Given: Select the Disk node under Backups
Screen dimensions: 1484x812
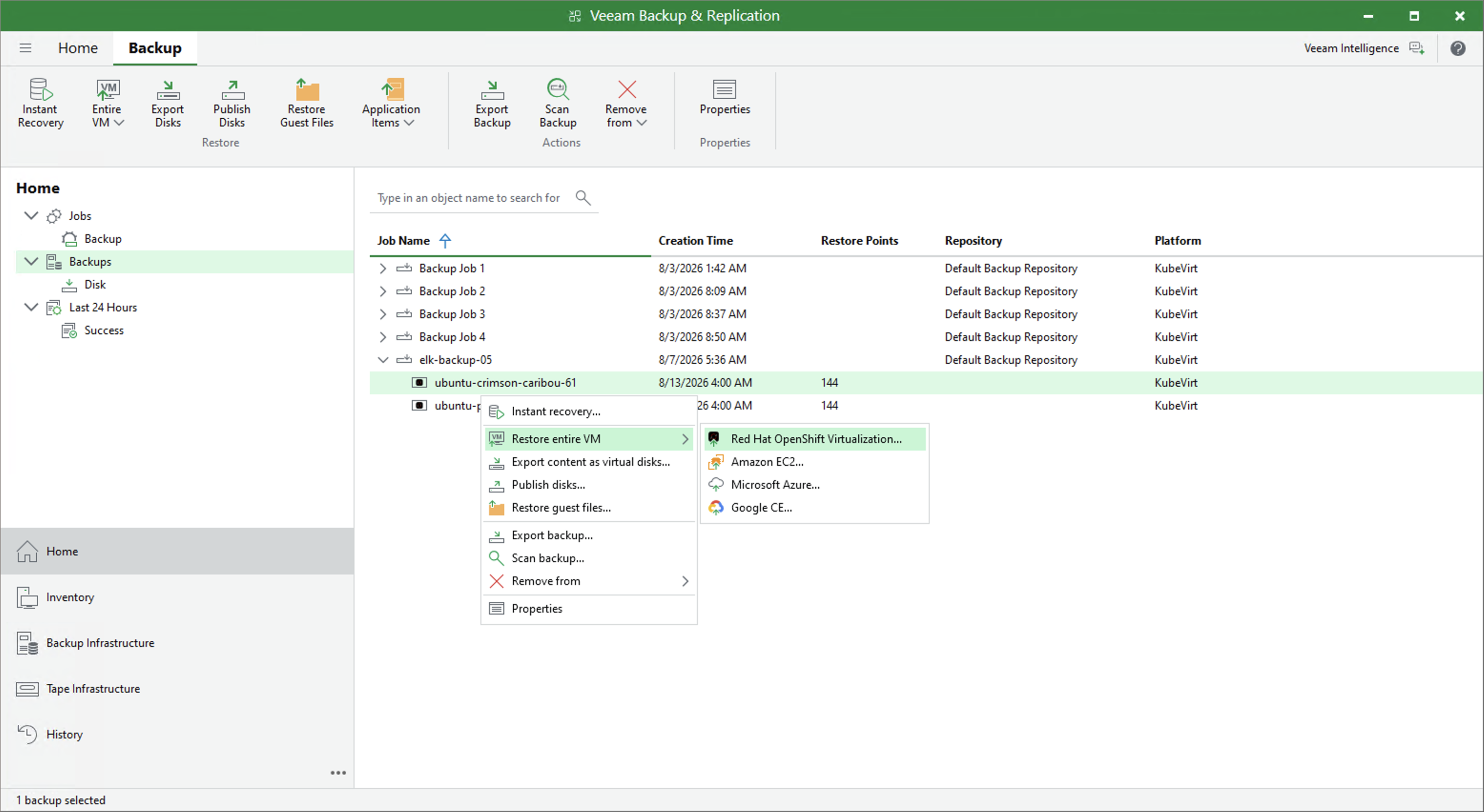Looking at the screenshot, I should [94, 285].
